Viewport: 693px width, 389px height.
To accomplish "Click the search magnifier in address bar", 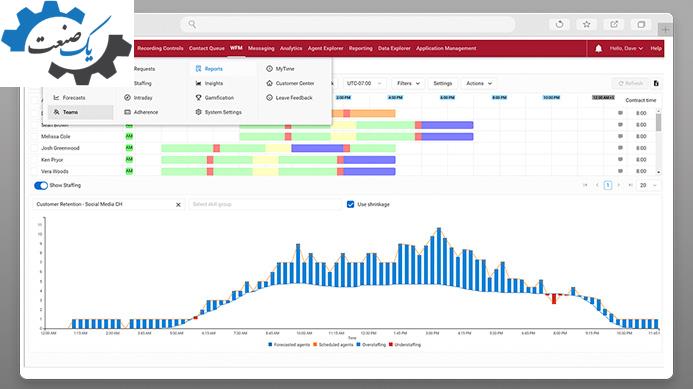I will click(x=192, y=24).
